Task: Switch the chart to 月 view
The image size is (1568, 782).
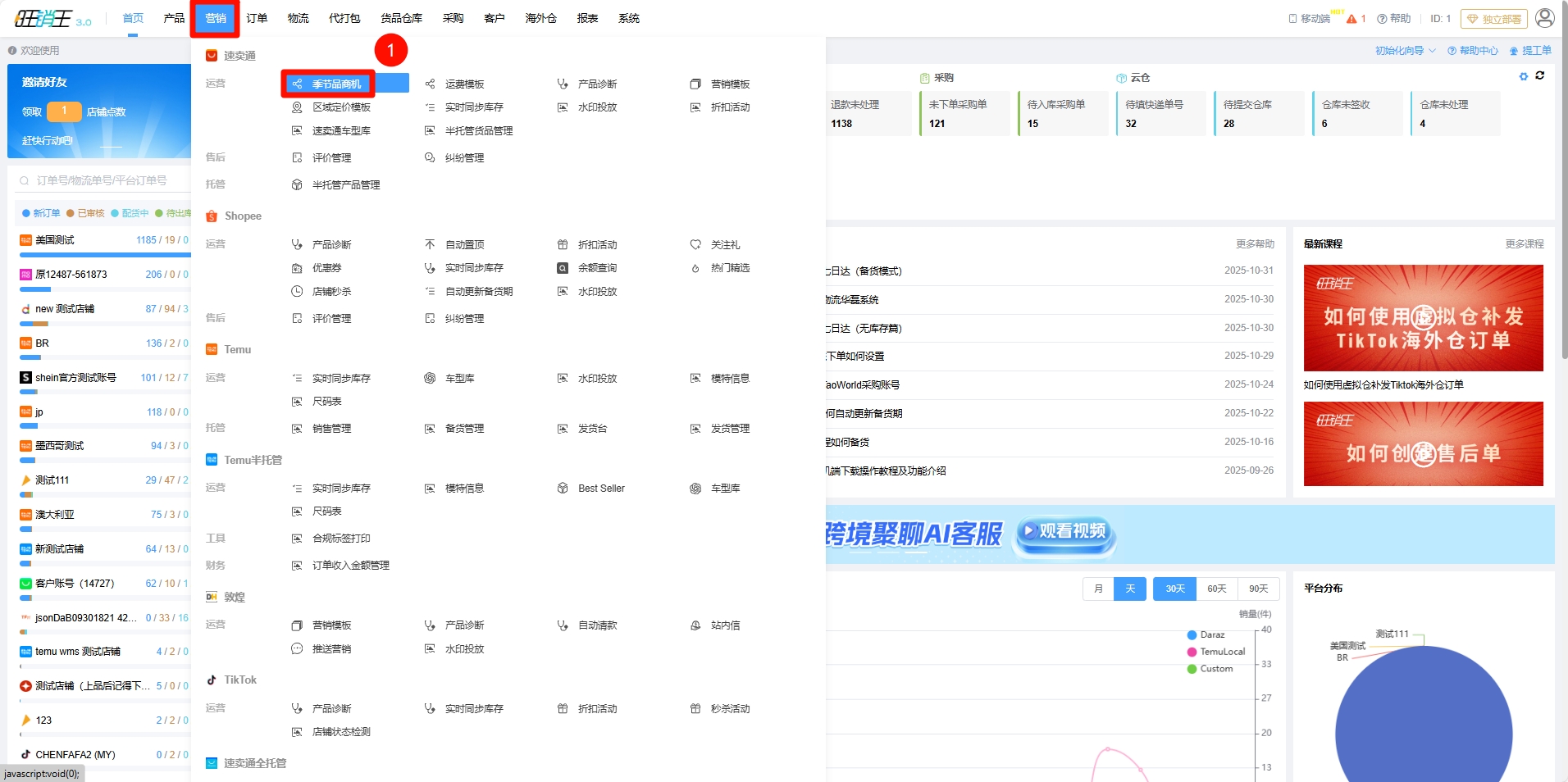Action: (1098, 589)
